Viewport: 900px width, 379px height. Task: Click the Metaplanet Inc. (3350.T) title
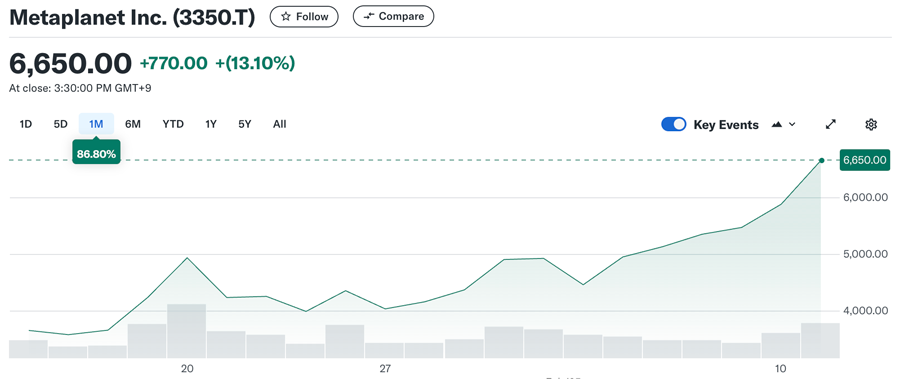132,17
